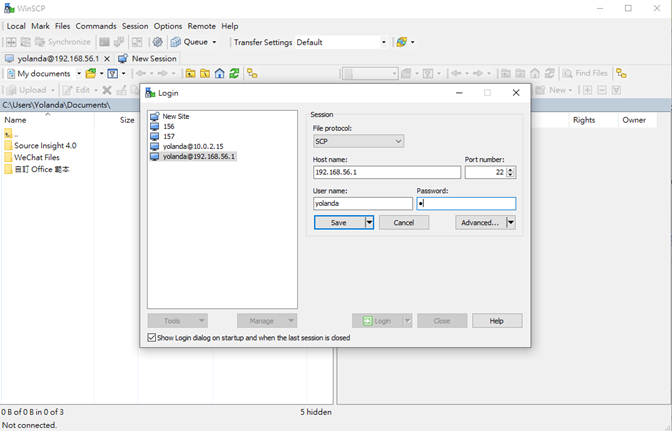Expand the Save button dropdown arrow

pyautogui.click(x=369, y=222)
